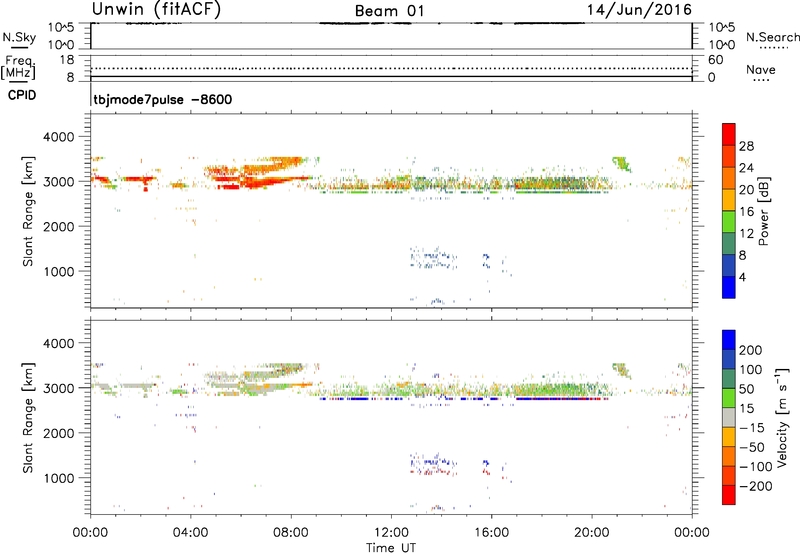Click the '-50' Velocity colorbar tick label
Screen dimensions: 800x554
point(752,447)
